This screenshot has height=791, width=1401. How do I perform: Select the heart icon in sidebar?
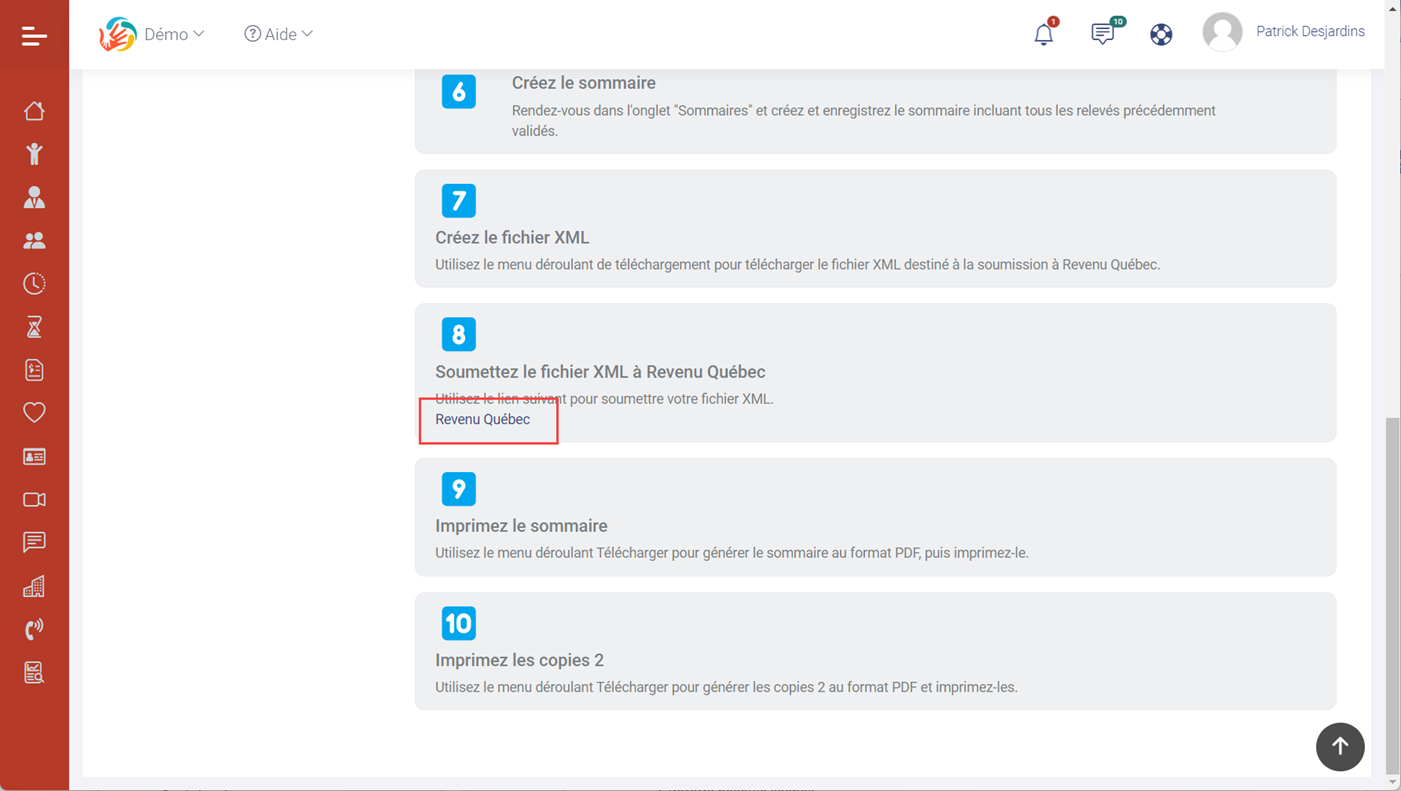coord(34,412)
